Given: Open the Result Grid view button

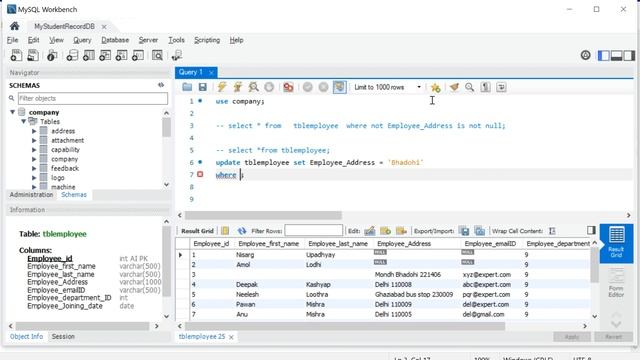Looking at the screenshot, I should 616,243.
